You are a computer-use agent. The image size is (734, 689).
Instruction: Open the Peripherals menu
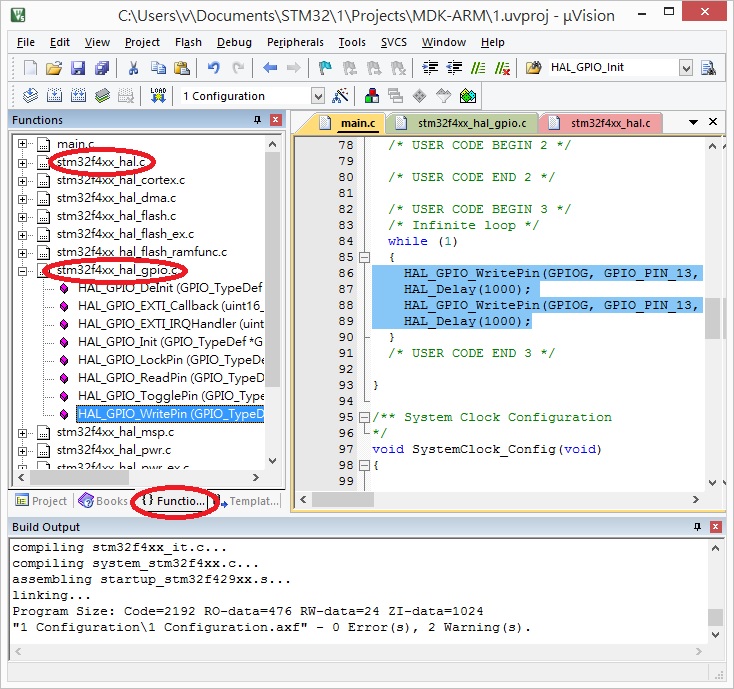tap(295, 42)
